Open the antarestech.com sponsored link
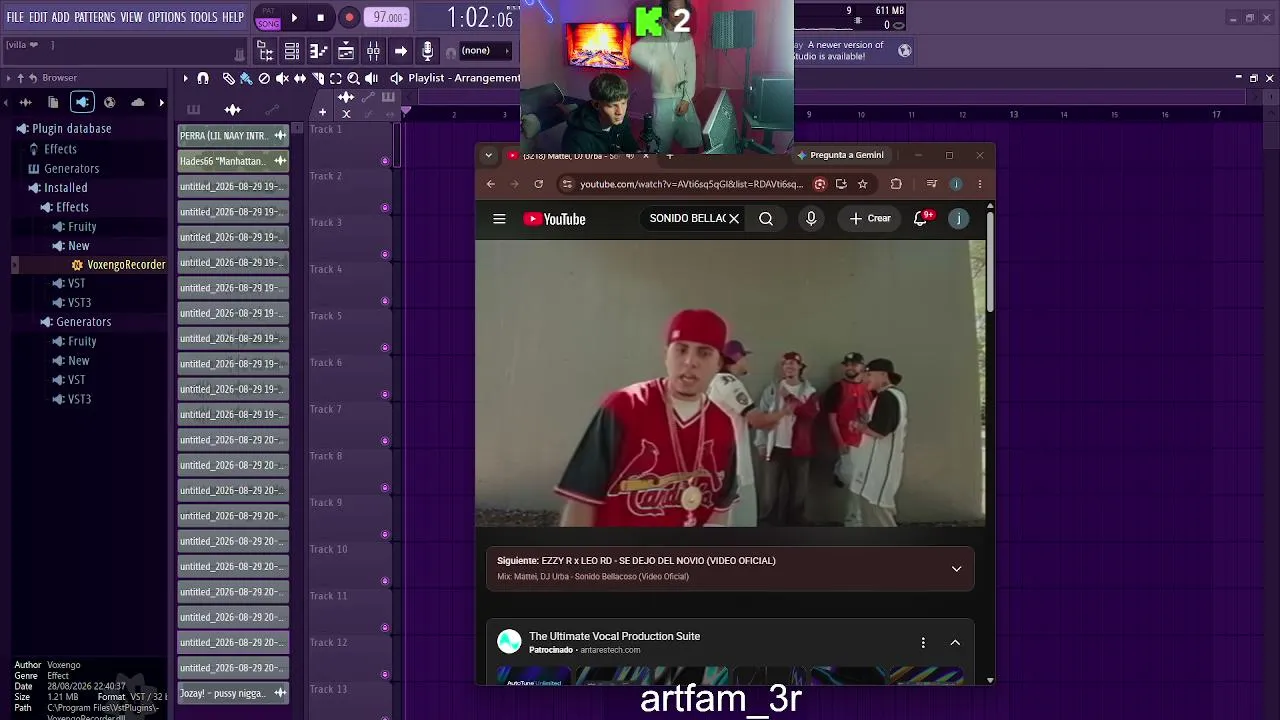 [611, 650]
